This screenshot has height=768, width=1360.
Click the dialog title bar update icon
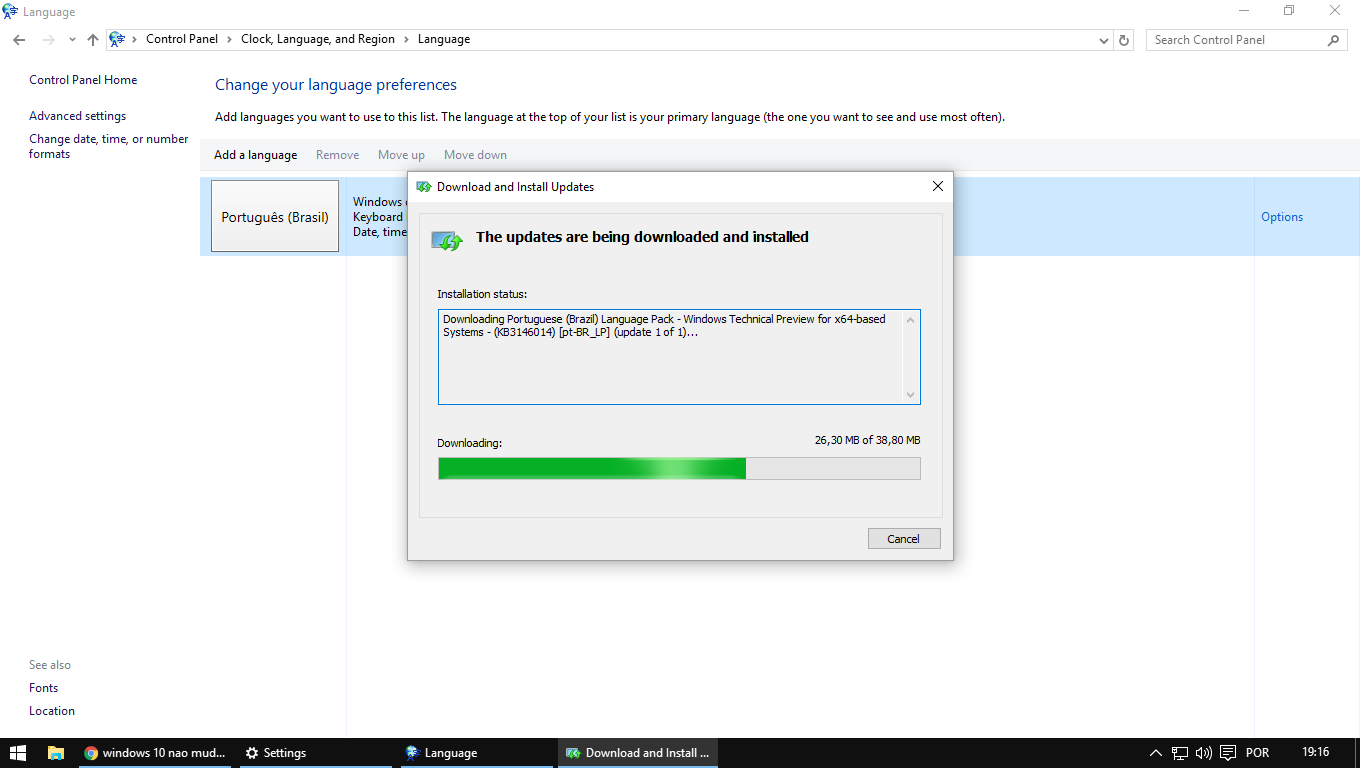pos(424,187)
